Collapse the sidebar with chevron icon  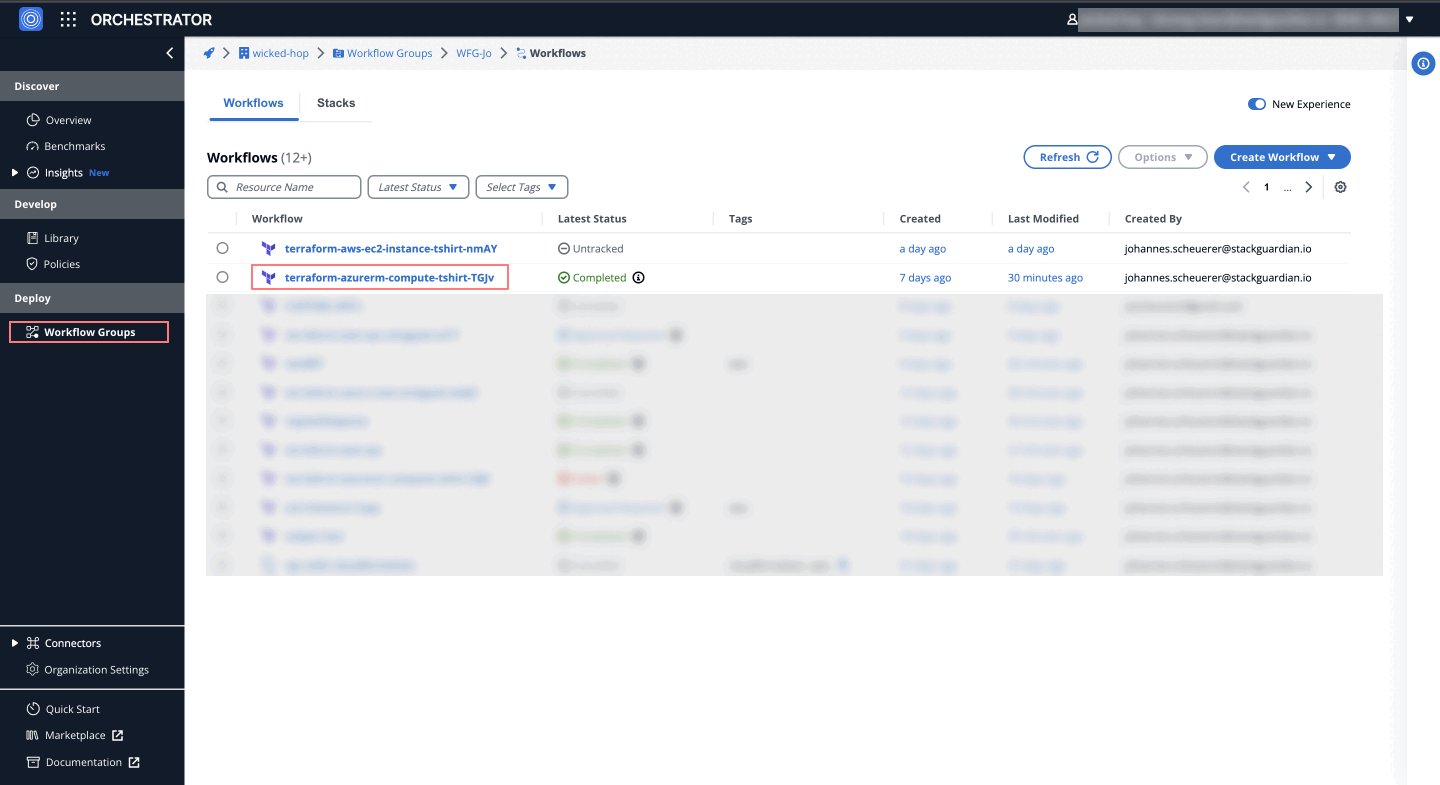pos(170,53)
